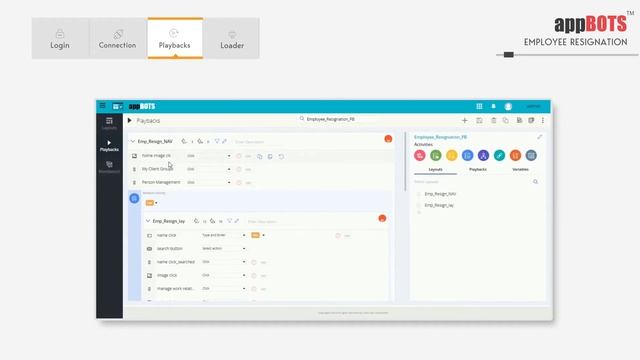Switch to Layouts tab in right panel
The height and width of the screenshot is (360, 640).
tap(436, 169)
